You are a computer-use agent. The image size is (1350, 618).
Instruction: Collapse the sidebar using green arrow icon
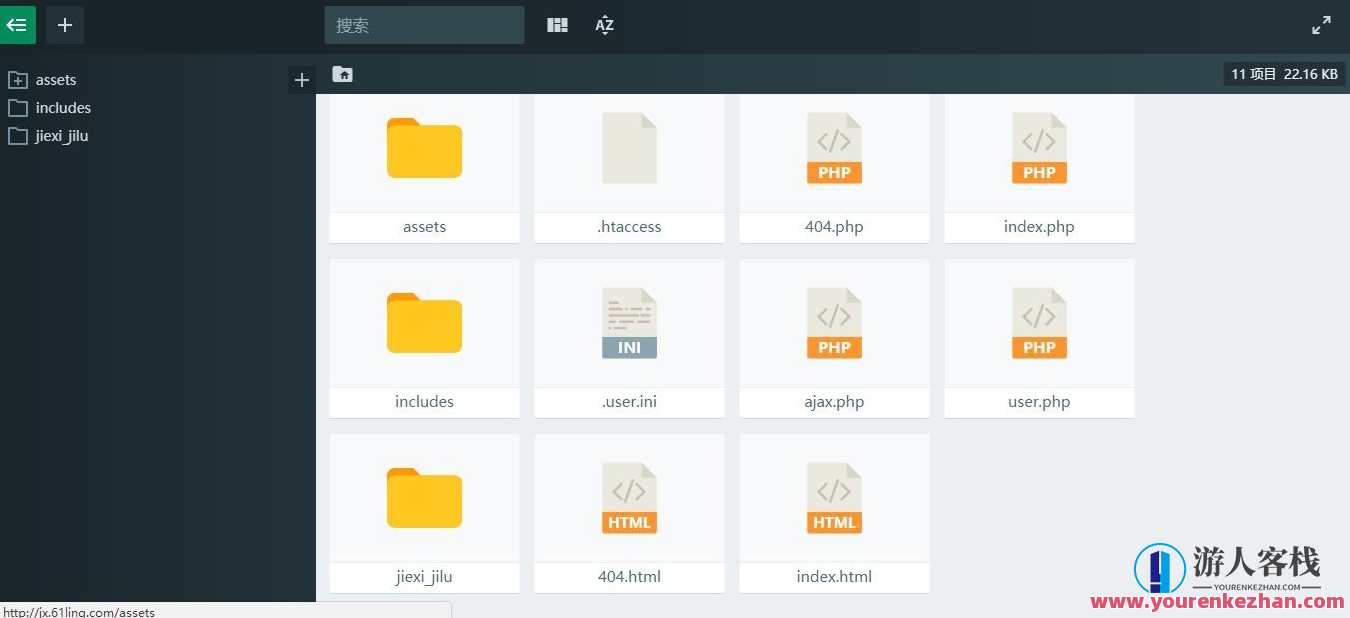pyautogui.click(x=17, y=24)
